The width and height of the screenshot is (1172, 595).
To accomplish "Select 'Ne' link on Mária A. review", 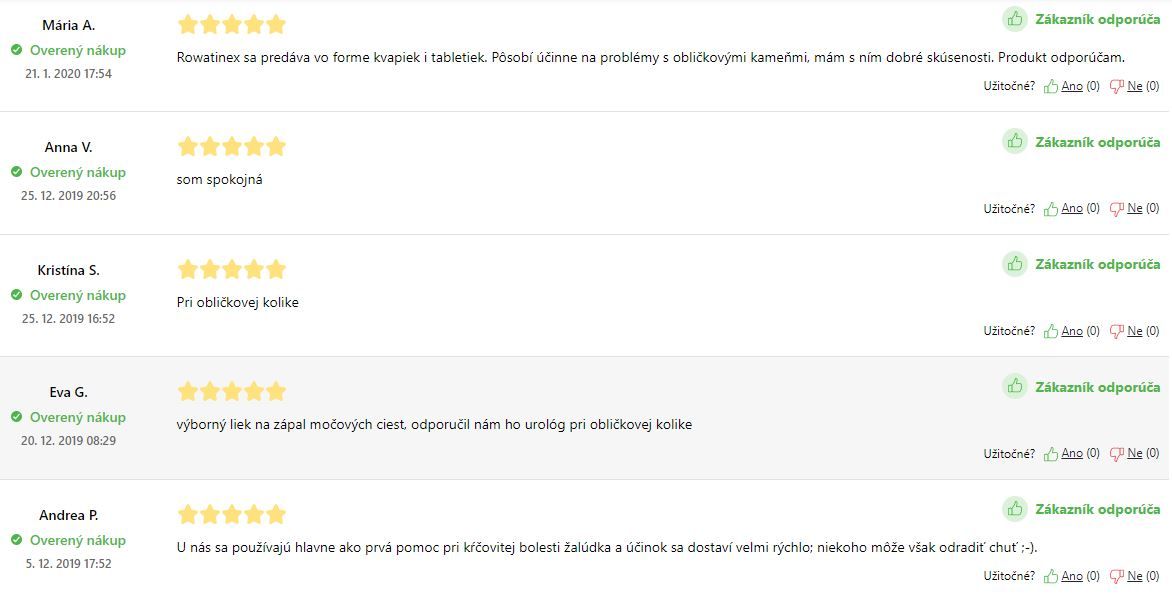I will (1135, 86).
